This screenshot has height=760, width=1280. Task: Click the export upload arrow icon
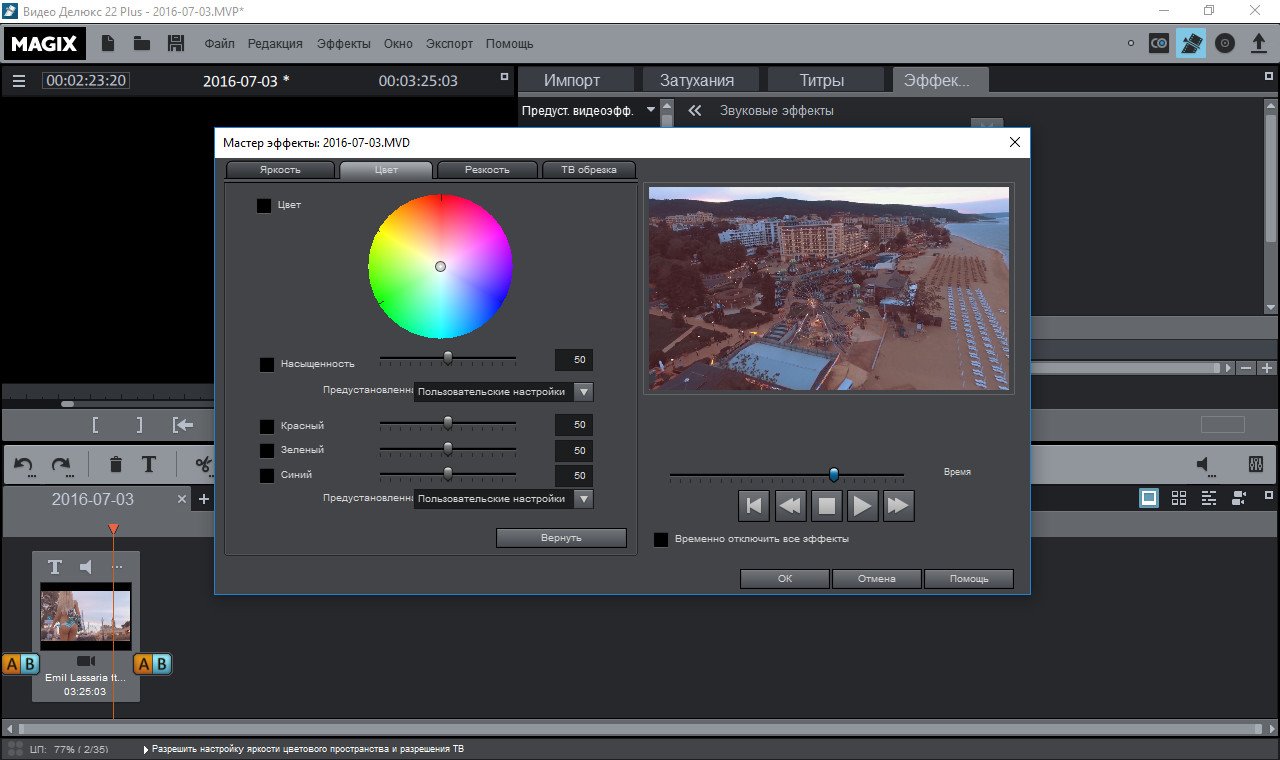point(1259,43)
